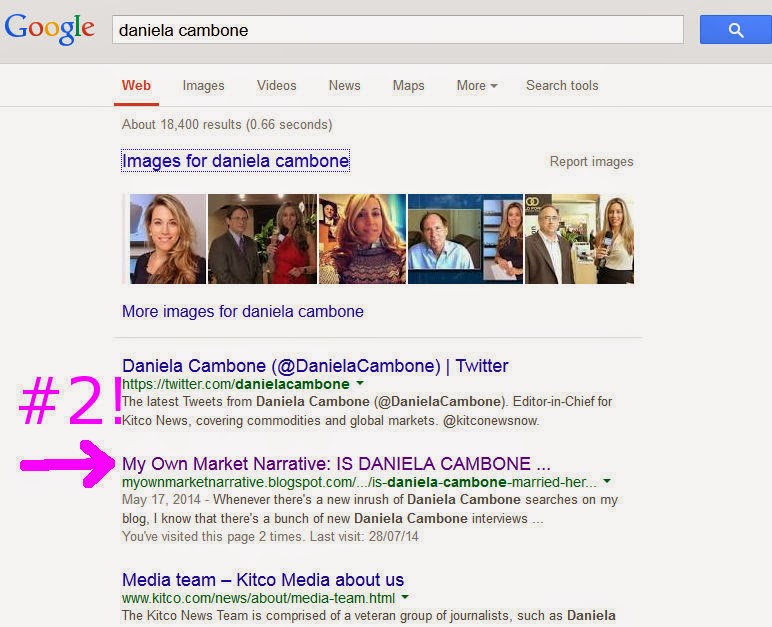This screenshot has width=772, height=627.
Task: Open thumbnail with woman in red dress
Action: pos(262,239)
